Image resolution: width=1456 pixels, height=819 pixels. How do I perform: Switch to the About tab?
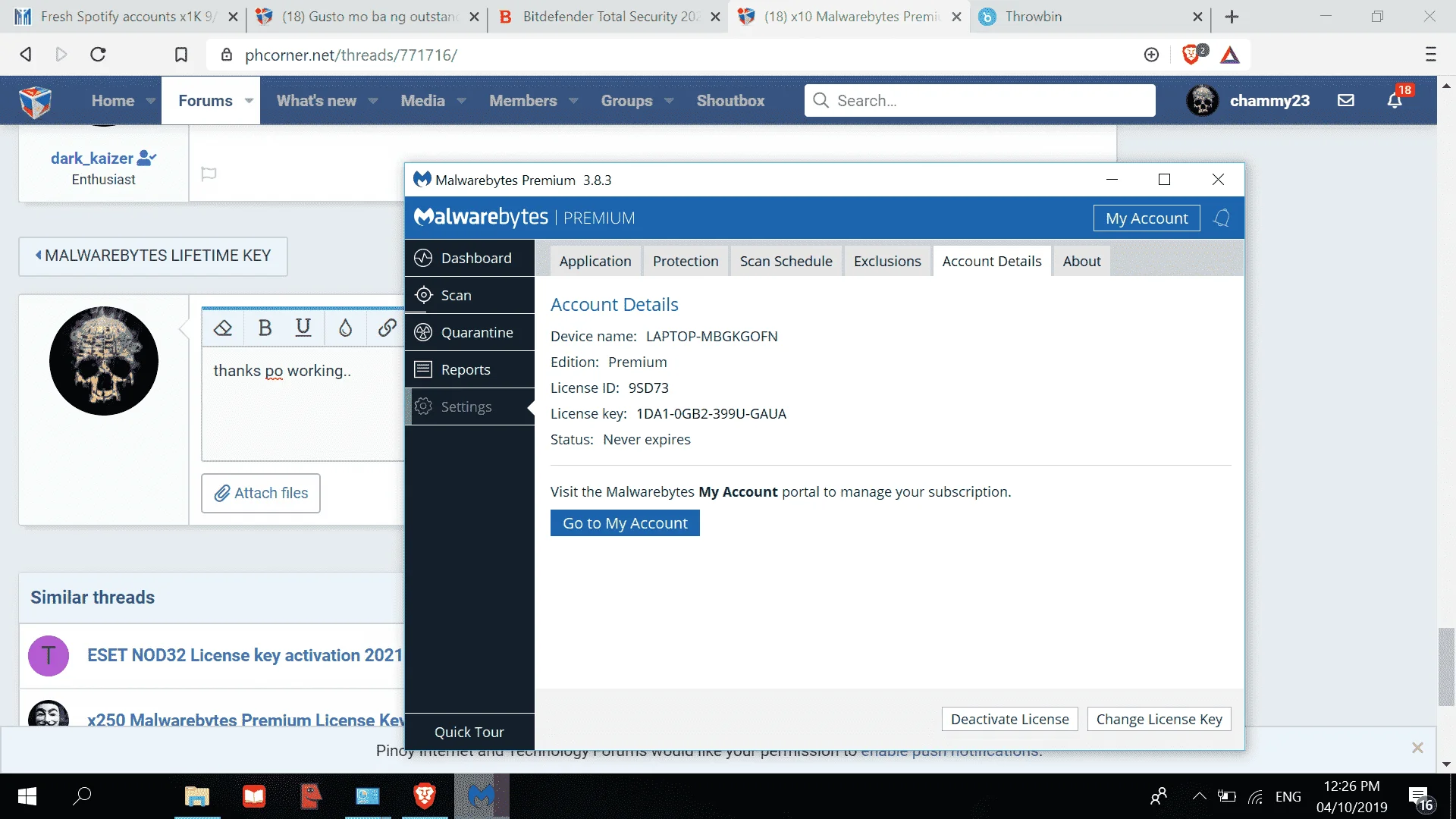click(1081, 261)
